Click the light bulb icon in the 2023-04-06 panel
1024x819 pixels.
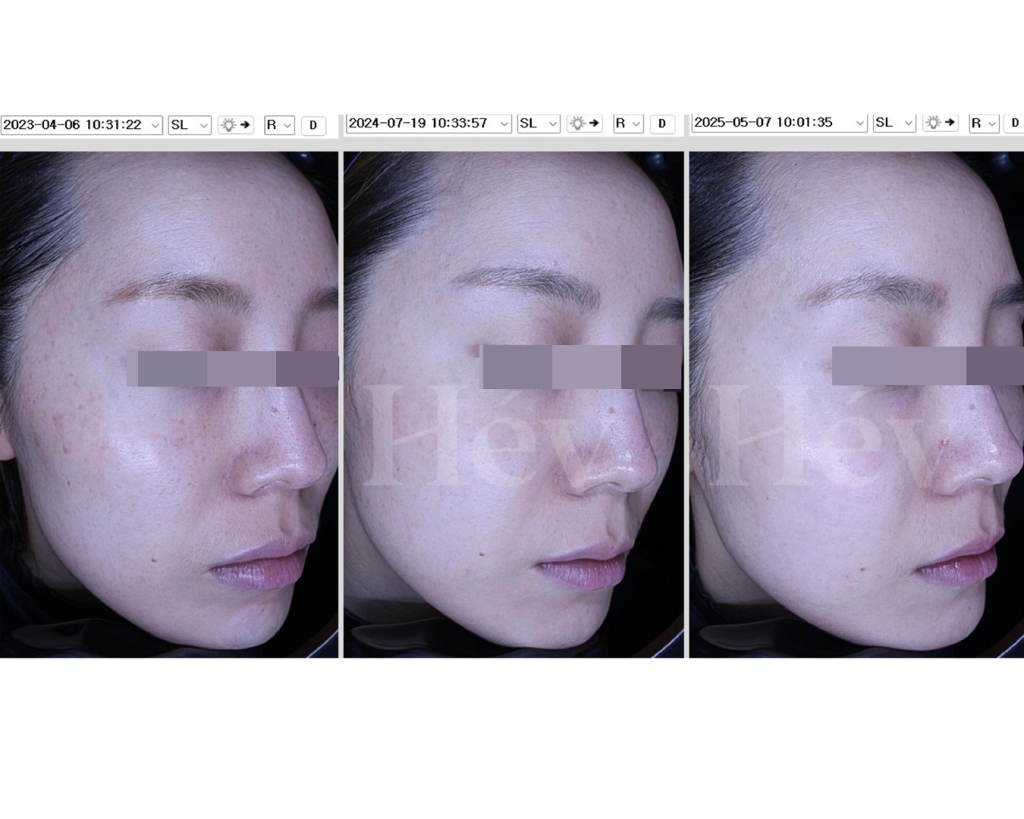(x=235, y=125)
